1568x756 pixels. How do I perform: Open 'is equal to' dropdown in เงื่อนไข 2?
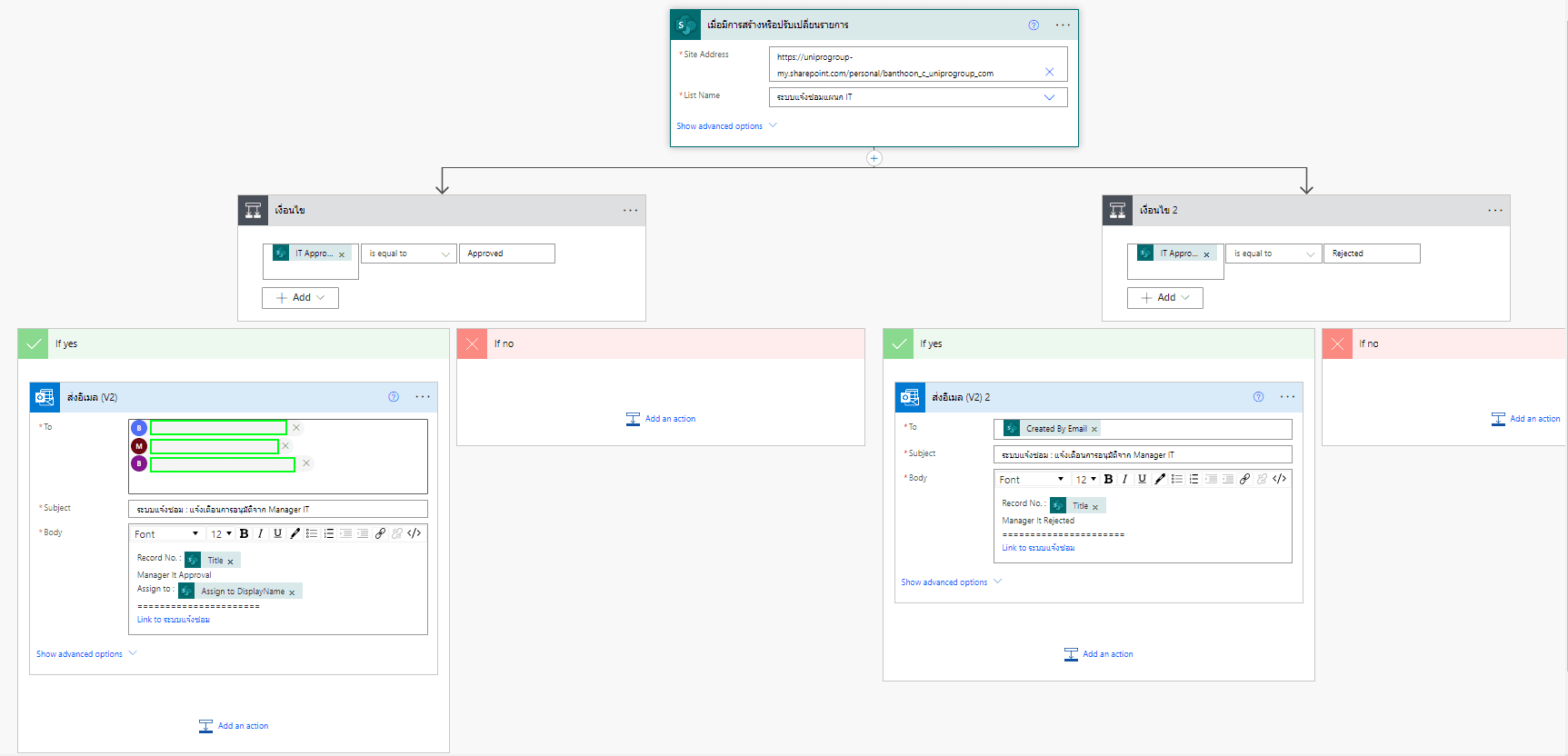(1273, 254)
